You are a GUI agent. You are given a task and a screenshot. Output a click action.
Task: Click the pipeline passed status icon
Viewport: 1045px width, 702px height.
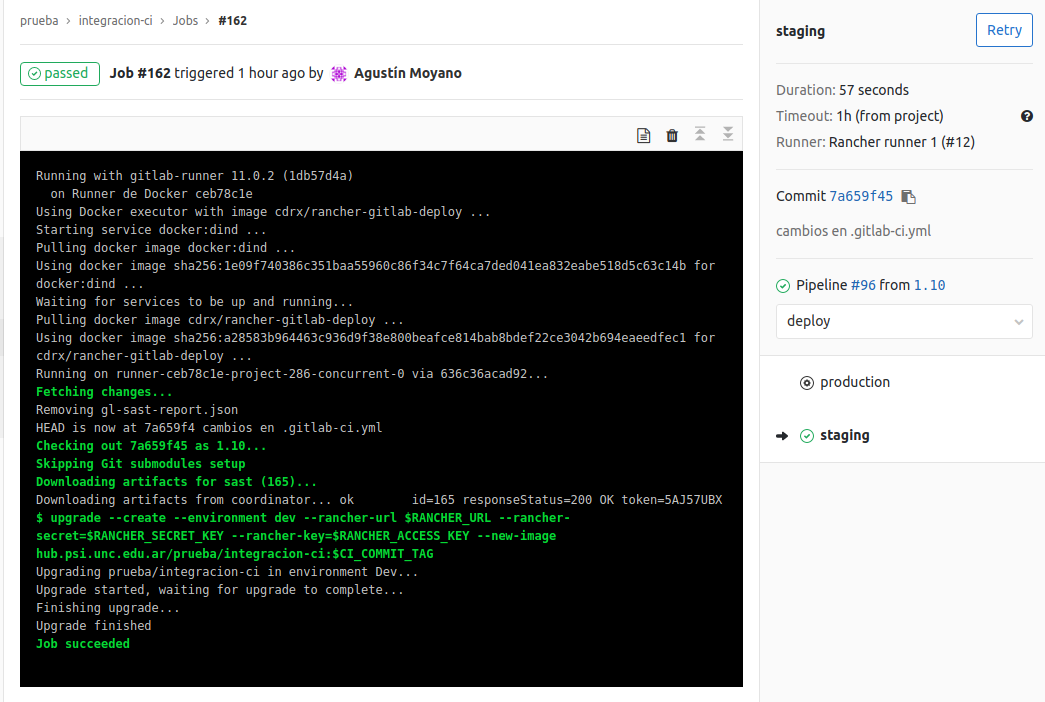coord(783,286)
